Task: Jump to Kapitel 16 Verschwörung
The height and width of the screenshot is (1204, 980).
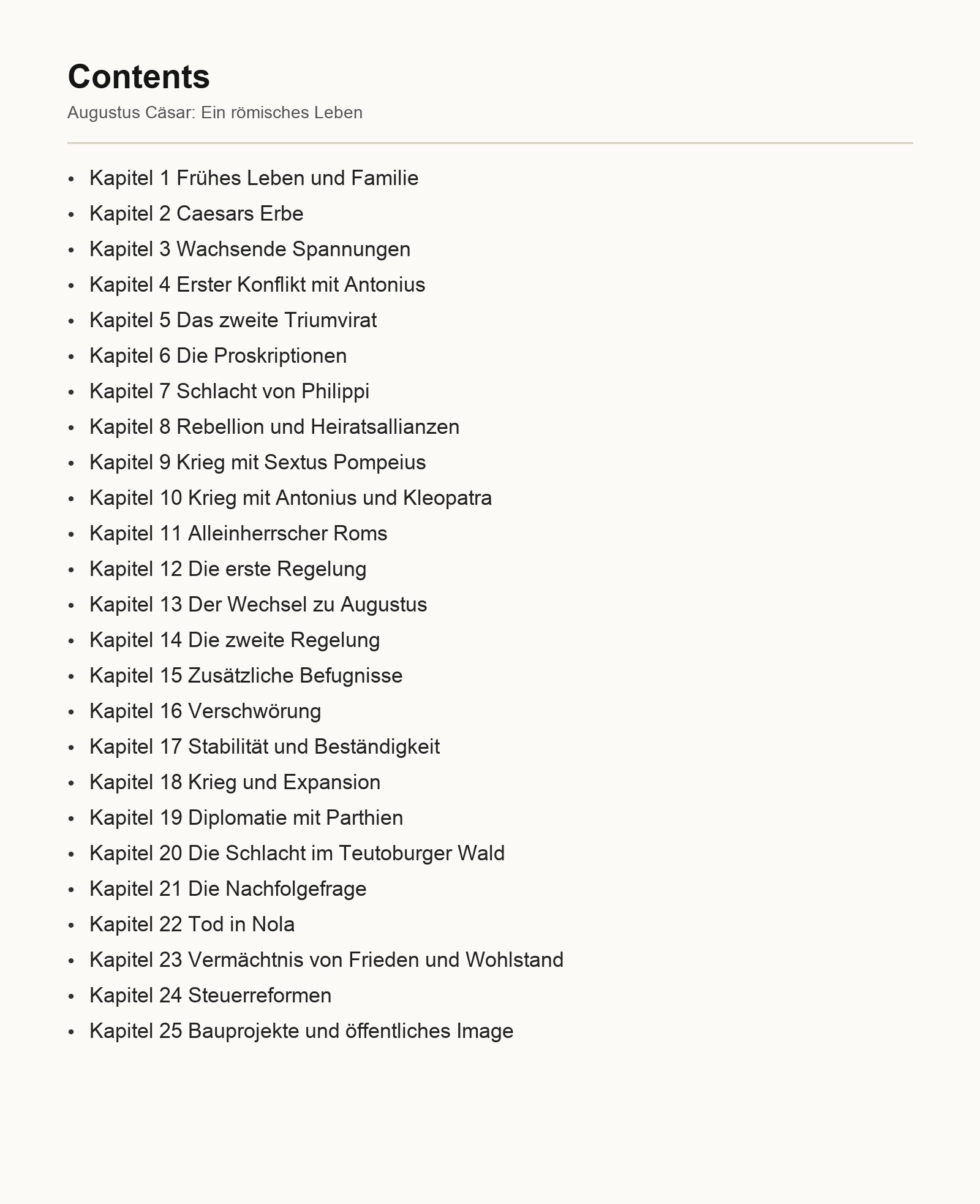Action: click(205, 711)
